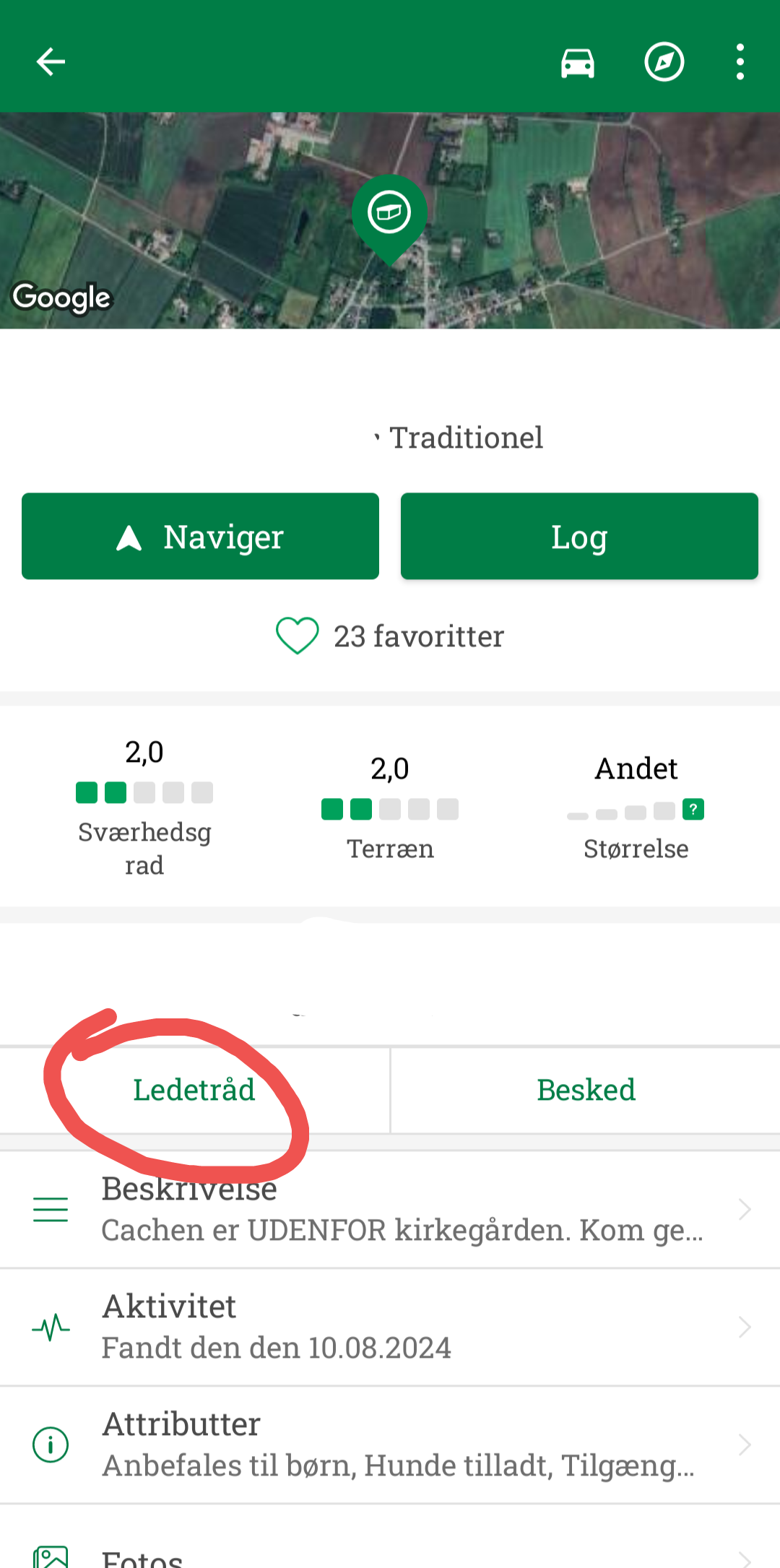The height and width of the screenshot is (1568, 780).
Task: Open the Besked message tab
Action: click(586, 1090)
